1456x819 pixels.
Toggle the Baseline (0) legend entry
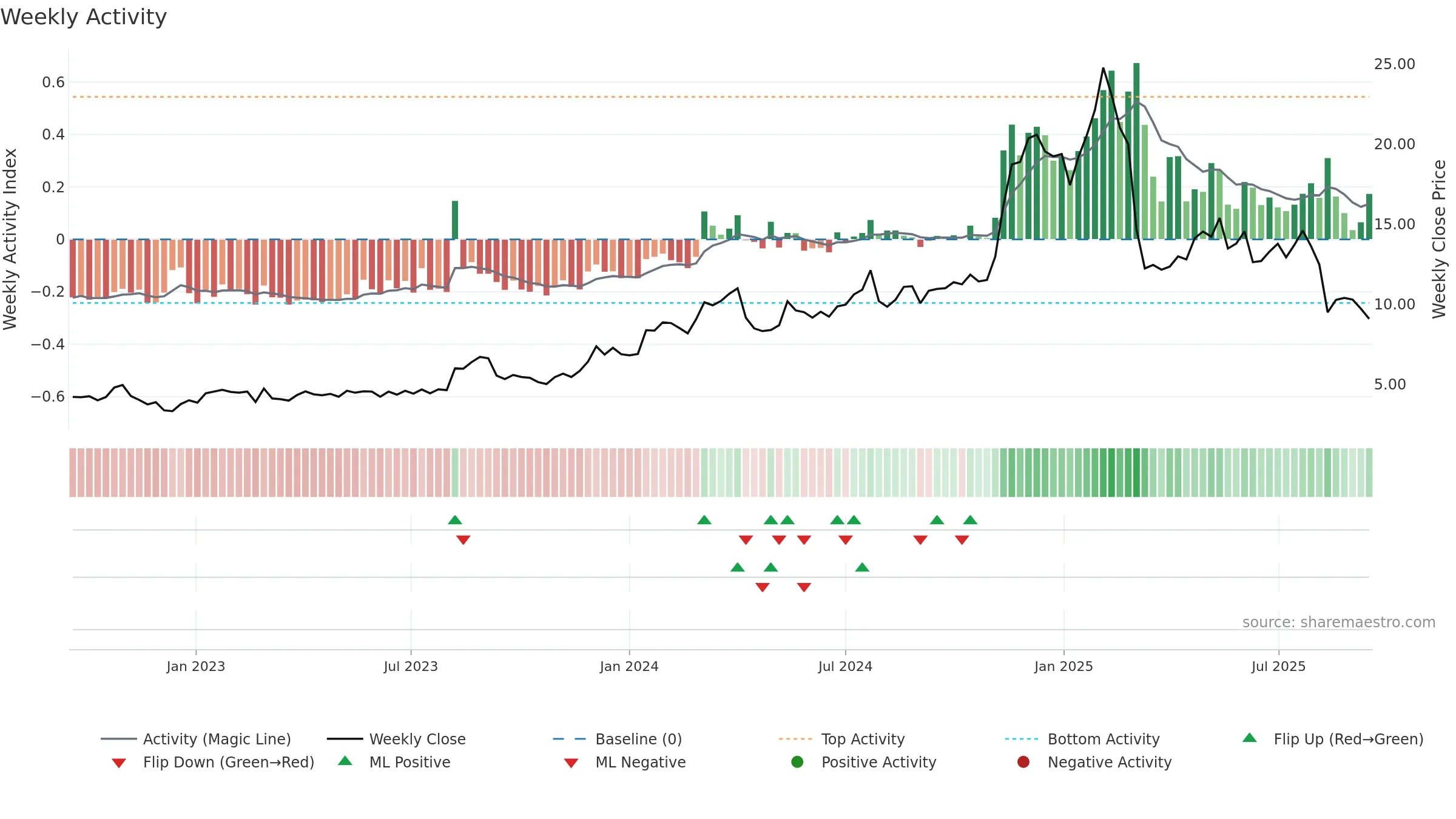tap(618, 739)
